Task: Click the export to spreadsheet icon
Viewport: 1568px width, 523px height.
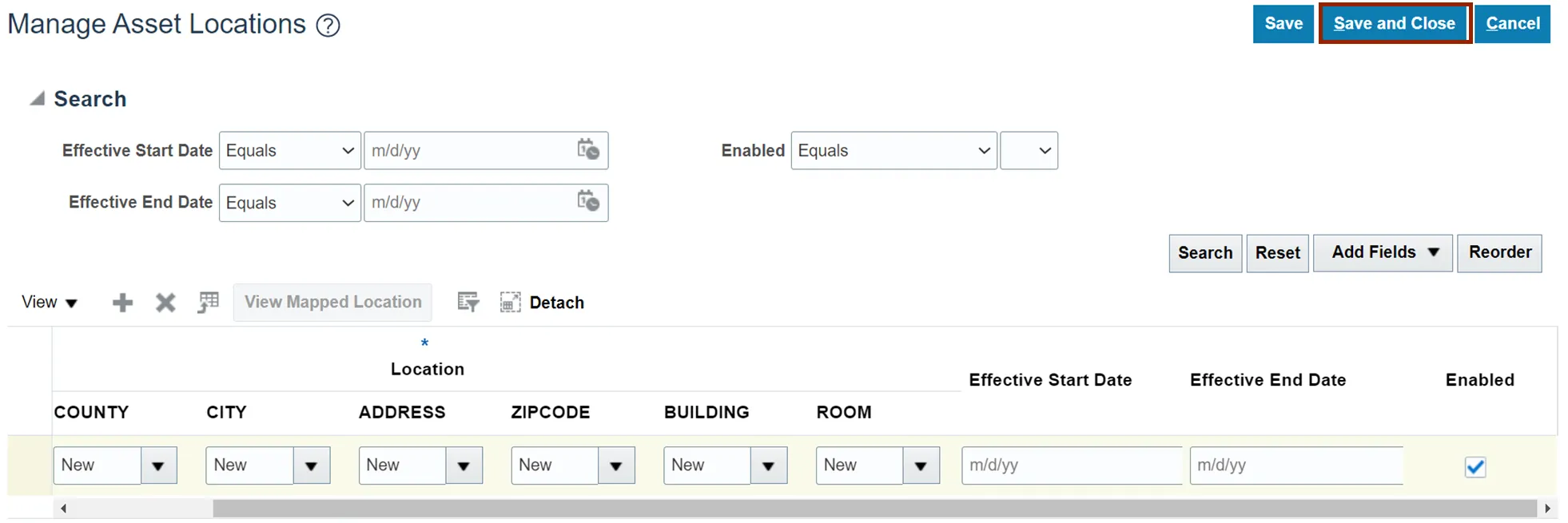Action: (x=208, y=303)
